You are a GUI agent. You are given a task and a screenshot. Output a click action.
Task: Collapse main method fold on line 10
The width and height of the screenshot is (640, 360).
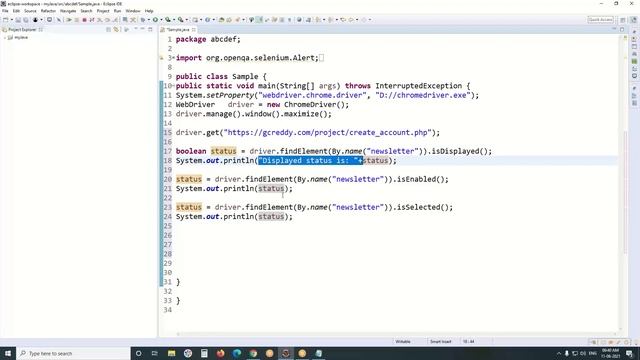174,86
